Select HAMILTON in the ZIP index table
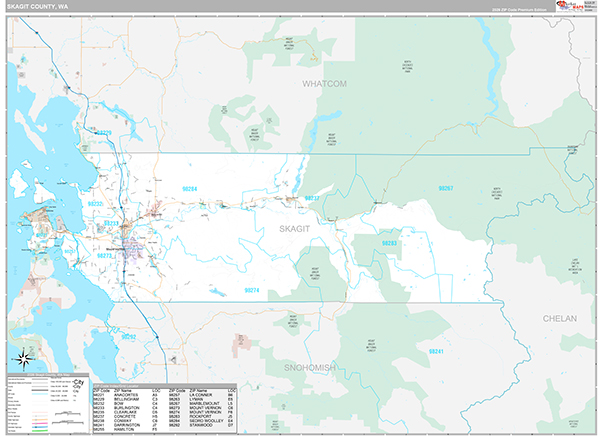 tap(124, 429)
